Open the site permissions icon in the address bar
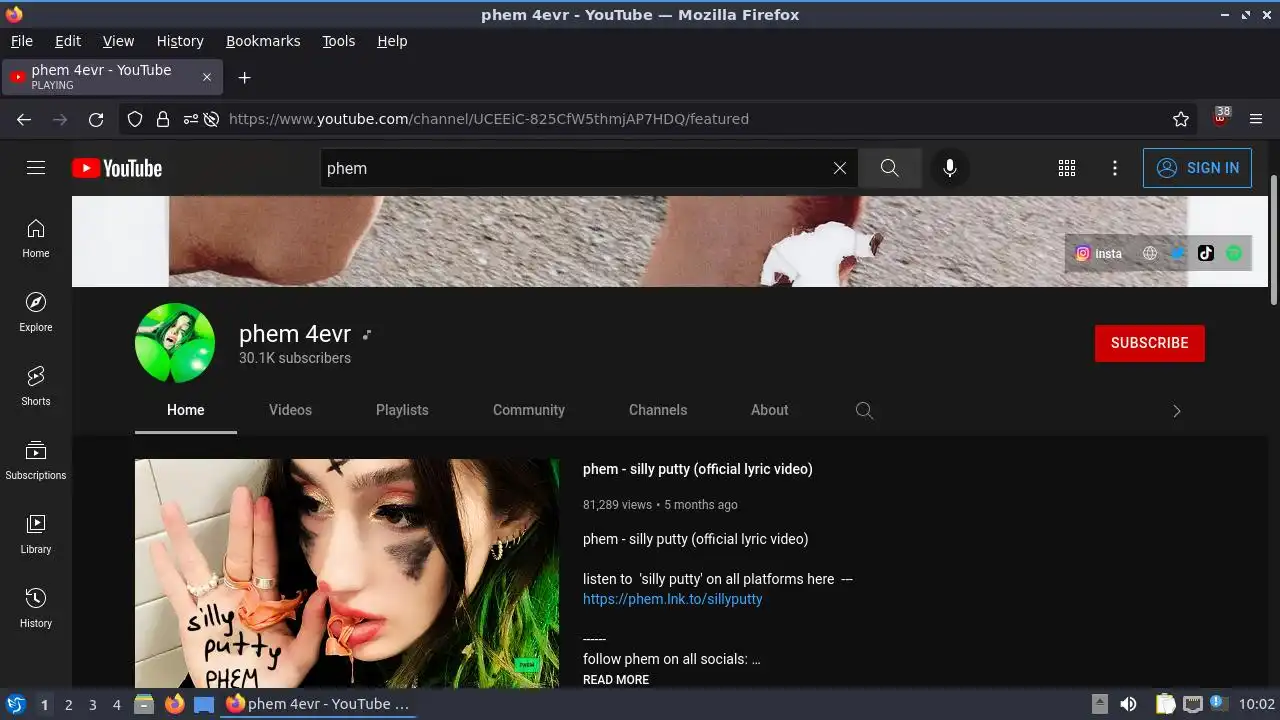 (190, 119)
